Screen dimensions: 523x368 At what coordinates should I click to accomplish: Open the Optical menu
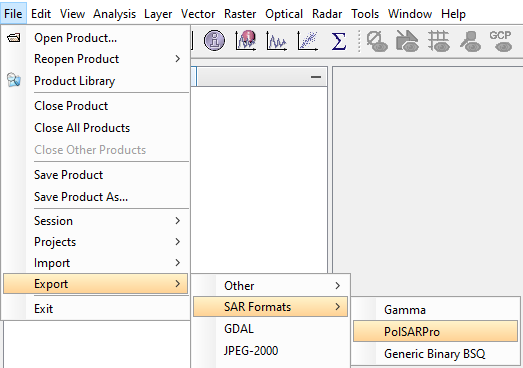284,14
